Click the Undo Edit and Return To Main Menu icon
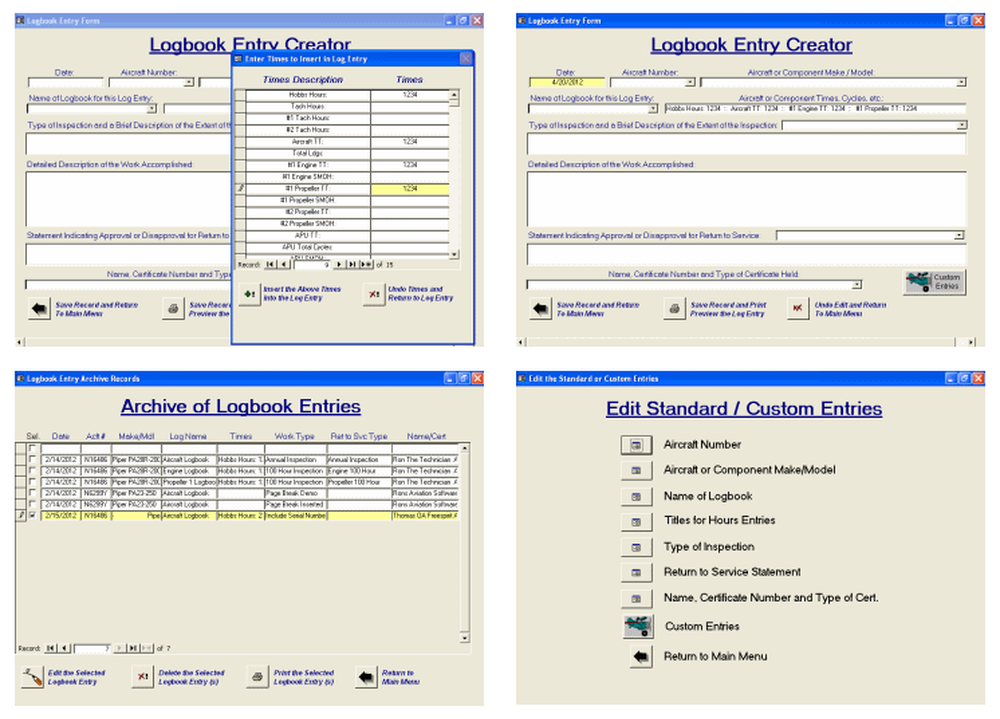This screenshot has width=1000, height=719. 797,309
